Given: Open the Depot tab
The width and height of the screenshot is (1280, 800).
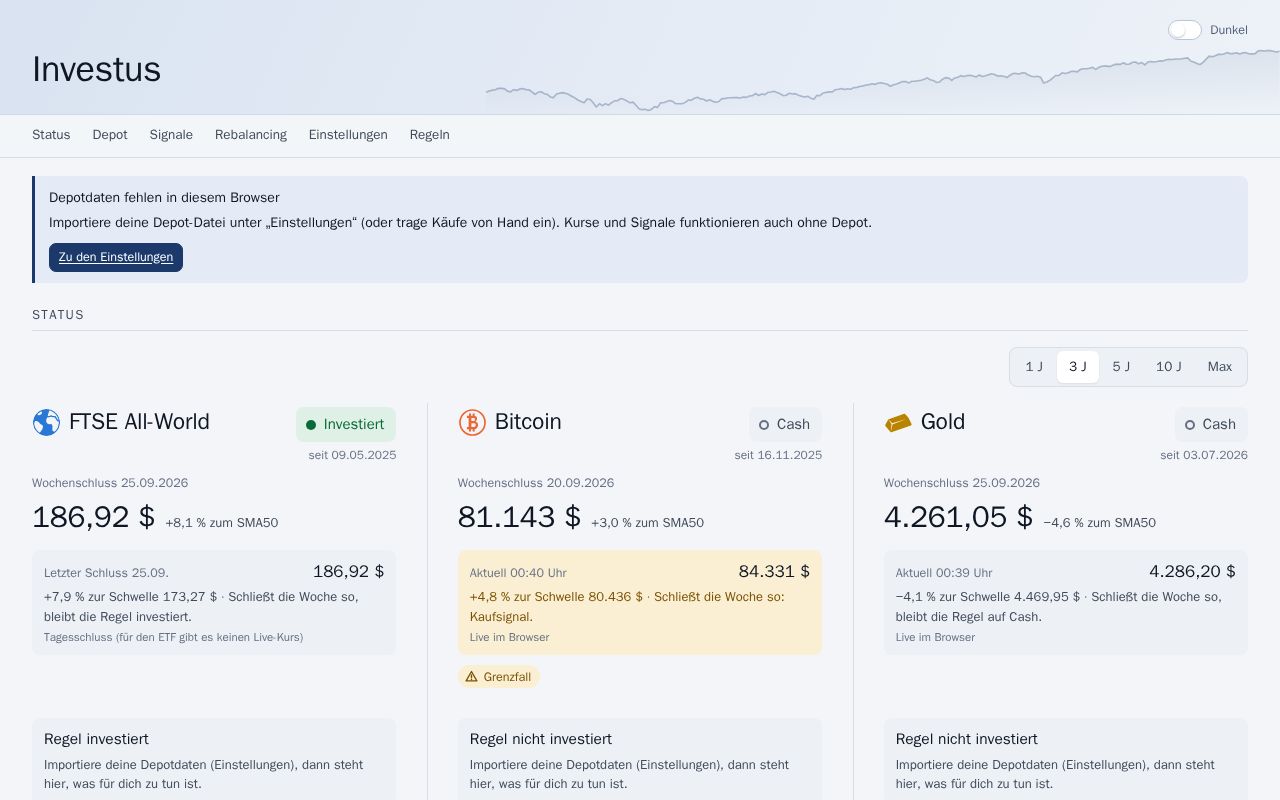Looking at the screenshot, I should [110, 135].
